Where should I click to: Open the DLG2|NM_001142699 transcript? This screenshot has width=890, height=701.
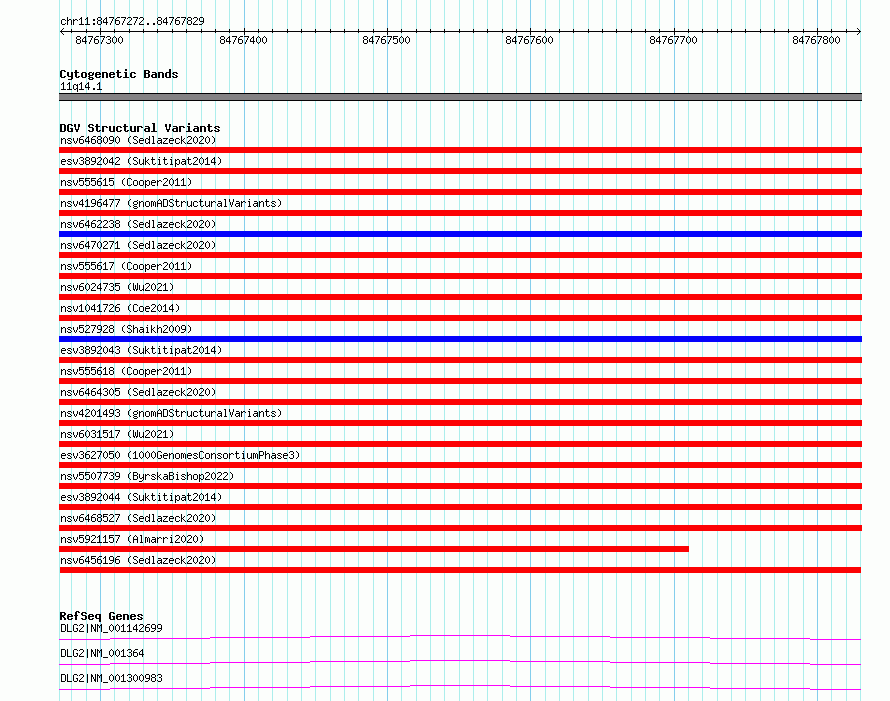(x=111, y=628)
